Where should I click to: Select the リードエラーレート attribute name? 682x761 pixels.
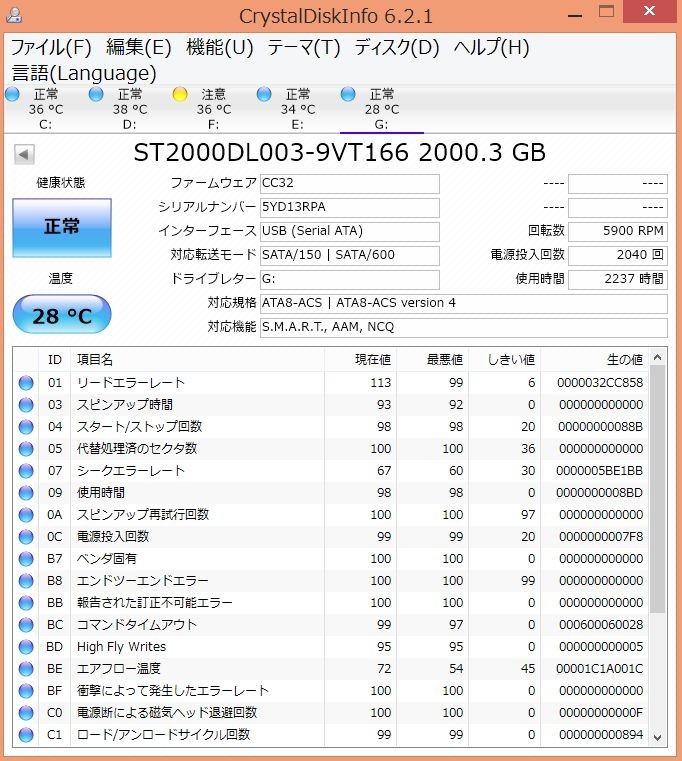tap(131, 383)
